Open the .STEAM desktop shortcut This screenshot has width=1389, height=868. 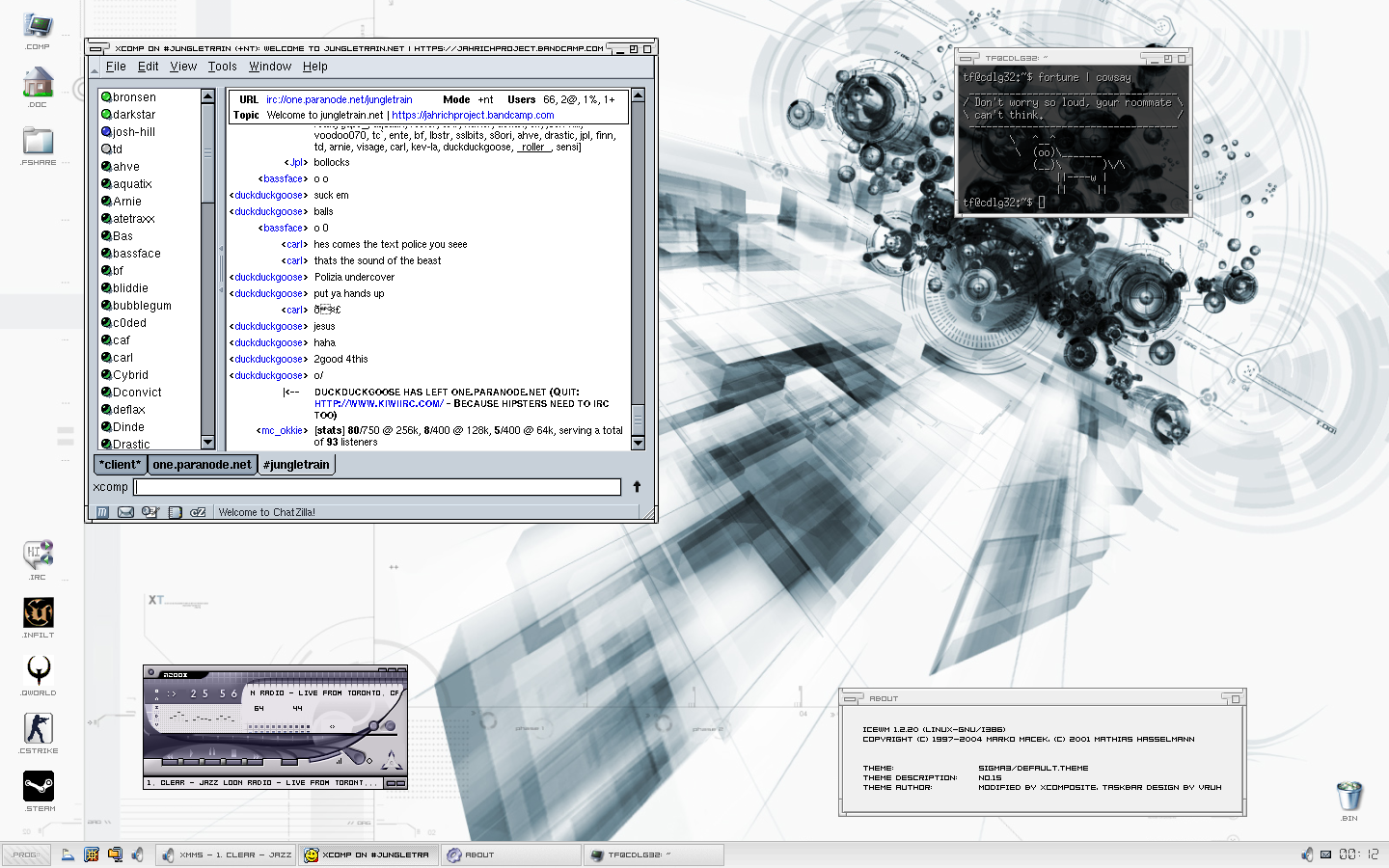39,786
